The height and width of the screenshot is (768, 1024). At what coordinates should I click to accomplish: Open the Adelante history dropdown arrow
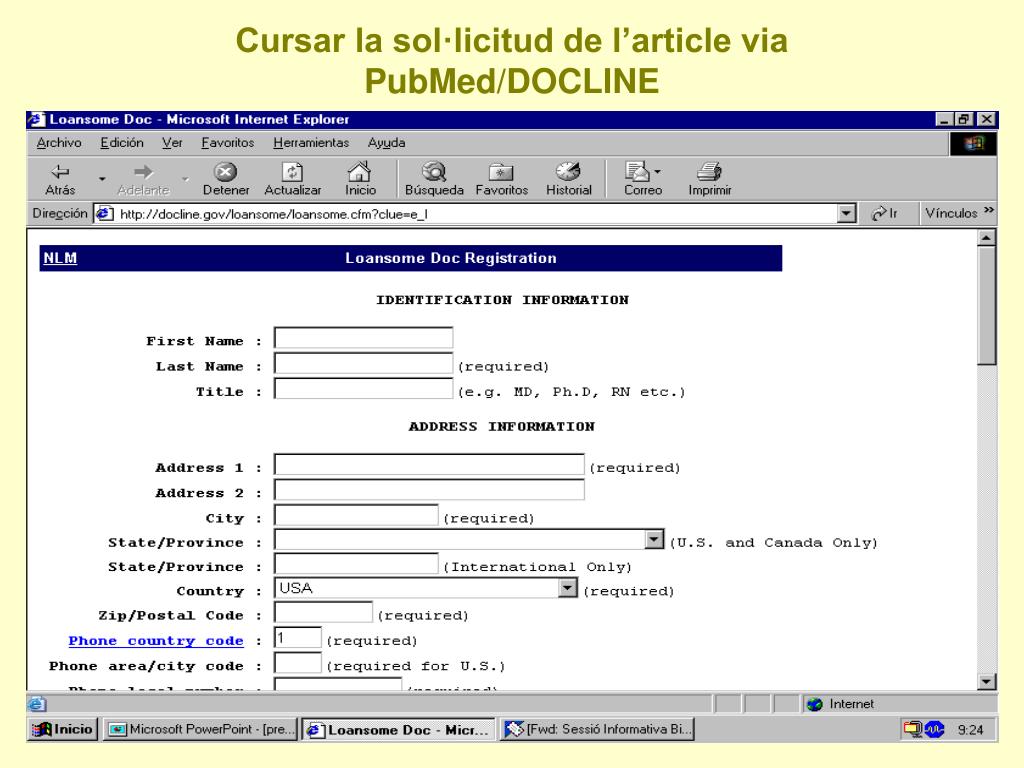[x=185, y=178]
